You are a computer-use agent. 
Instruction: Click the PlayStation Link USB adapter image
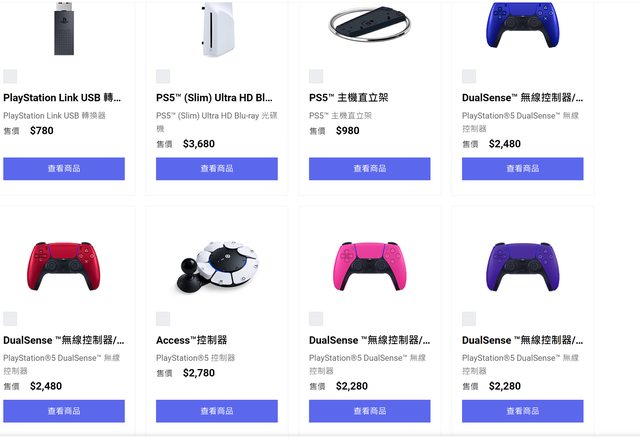[64, 29]
